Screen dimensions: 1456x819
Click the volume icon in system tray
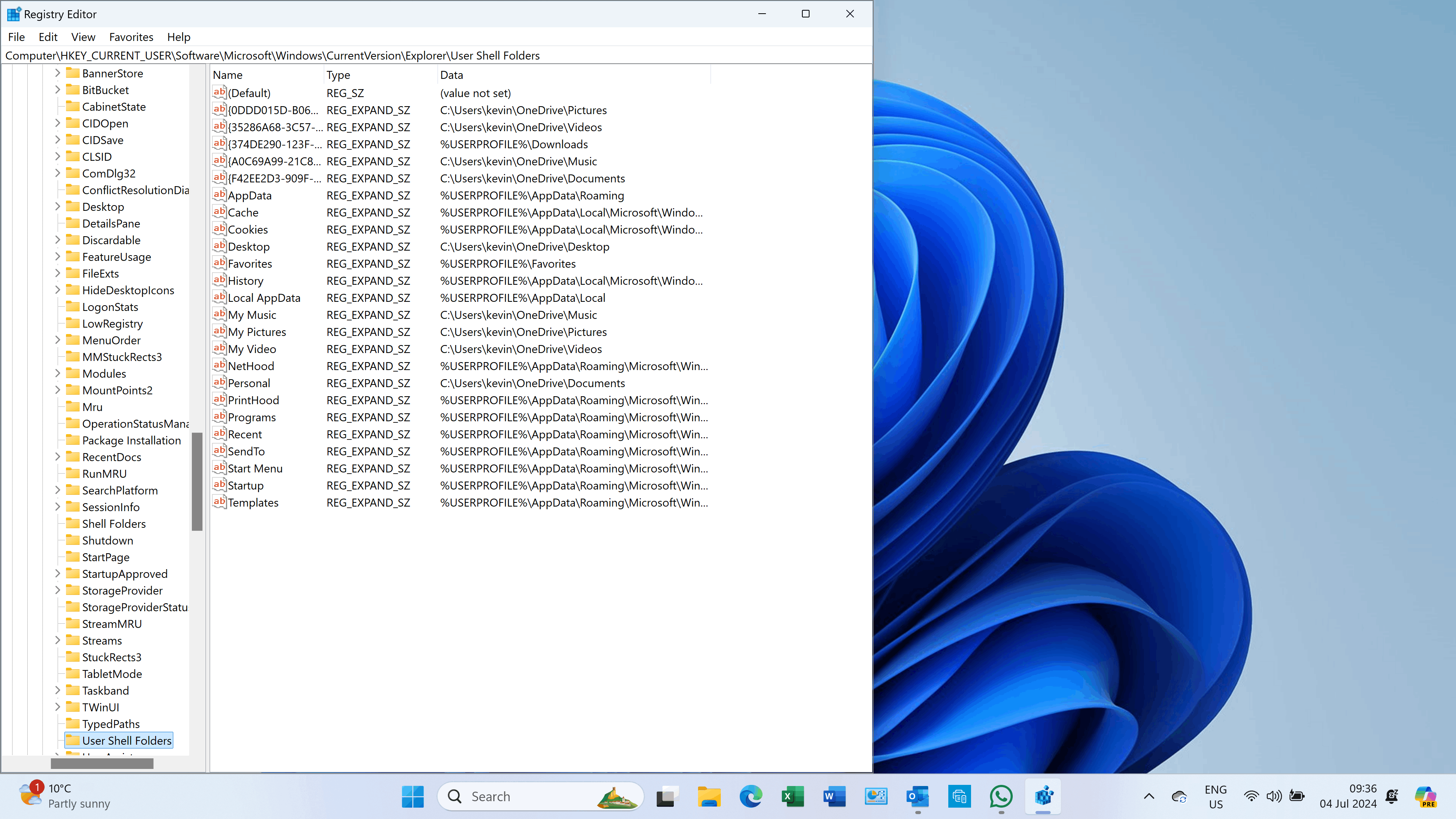[x=1274, y=796]
